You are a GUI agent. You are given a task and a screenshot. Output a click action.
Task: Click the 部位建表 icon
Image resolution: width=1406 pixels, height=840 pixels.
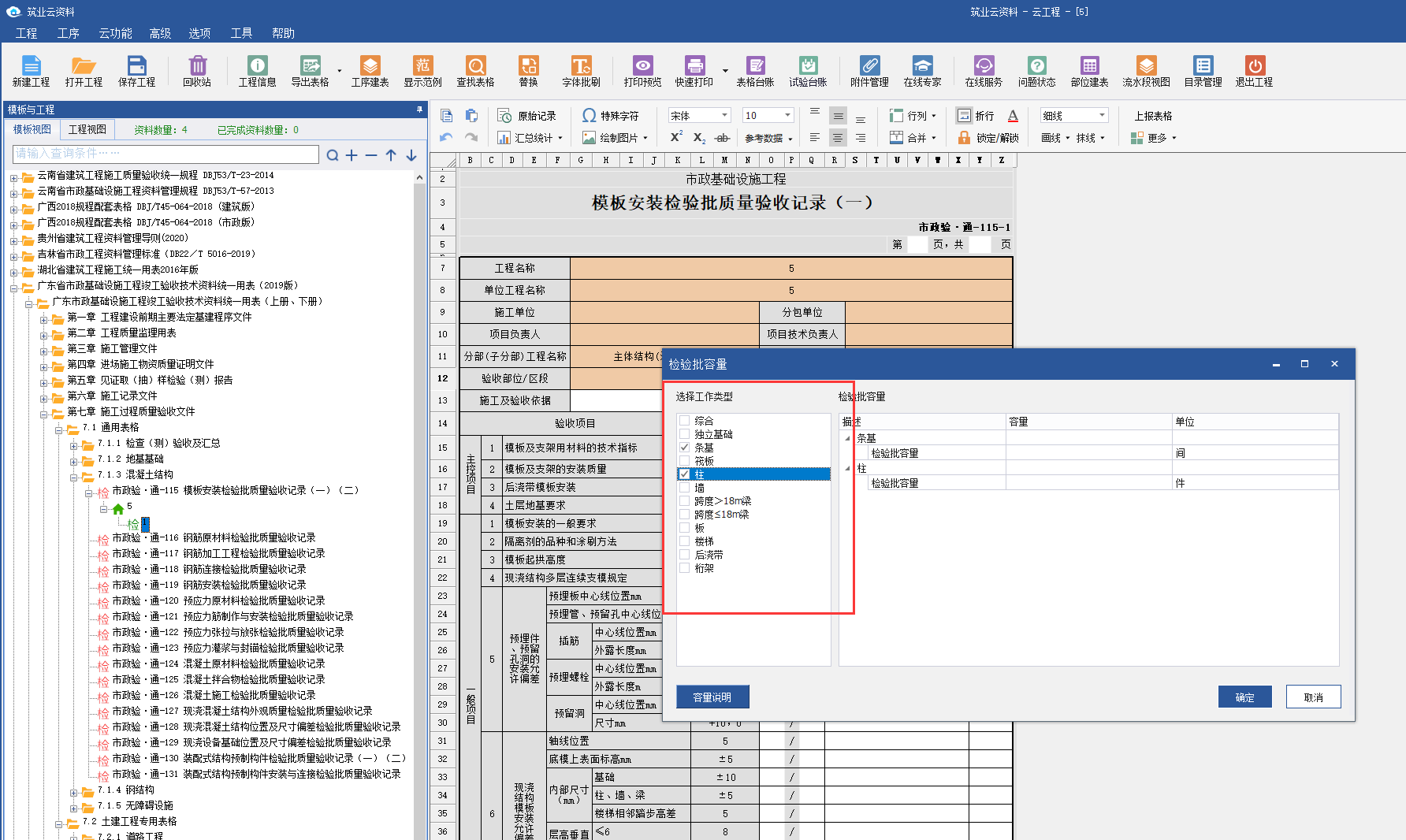[1089, 71]
